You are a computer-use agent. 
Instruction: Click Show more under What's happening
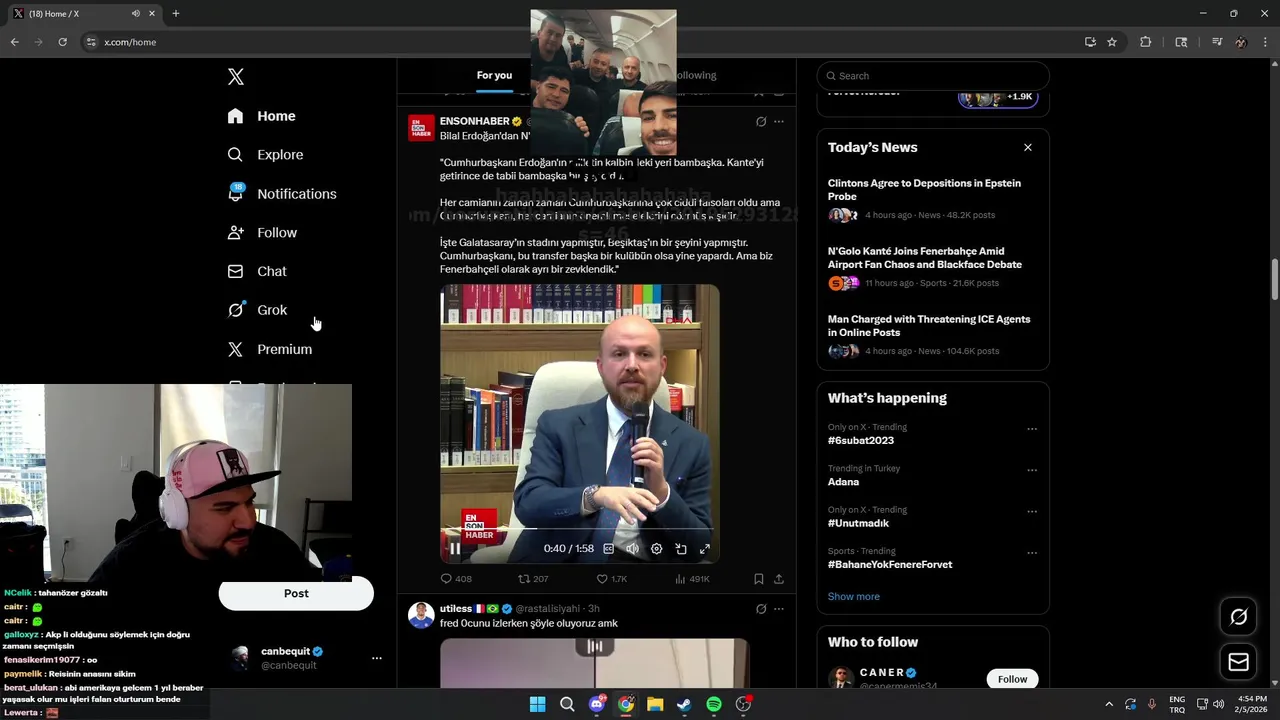pyautogui.click(x=854, y=596)
